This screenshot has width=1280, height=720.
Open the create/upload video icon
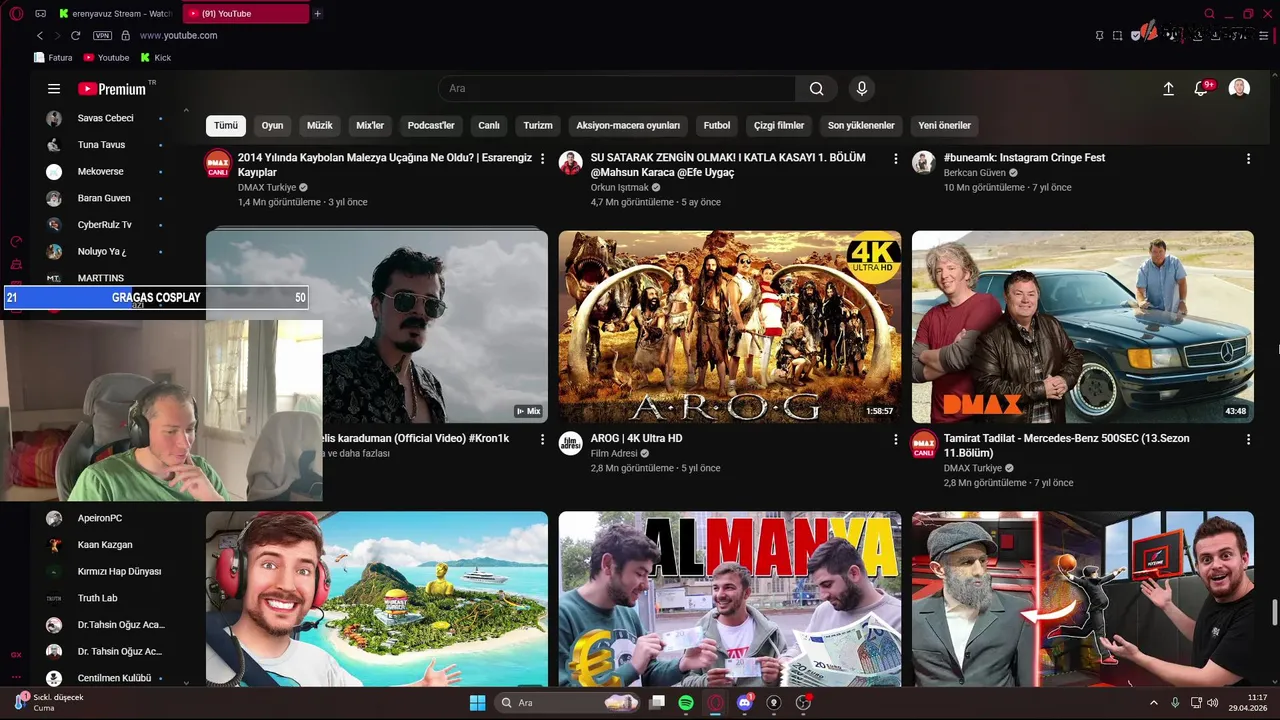pos(1168,89)
